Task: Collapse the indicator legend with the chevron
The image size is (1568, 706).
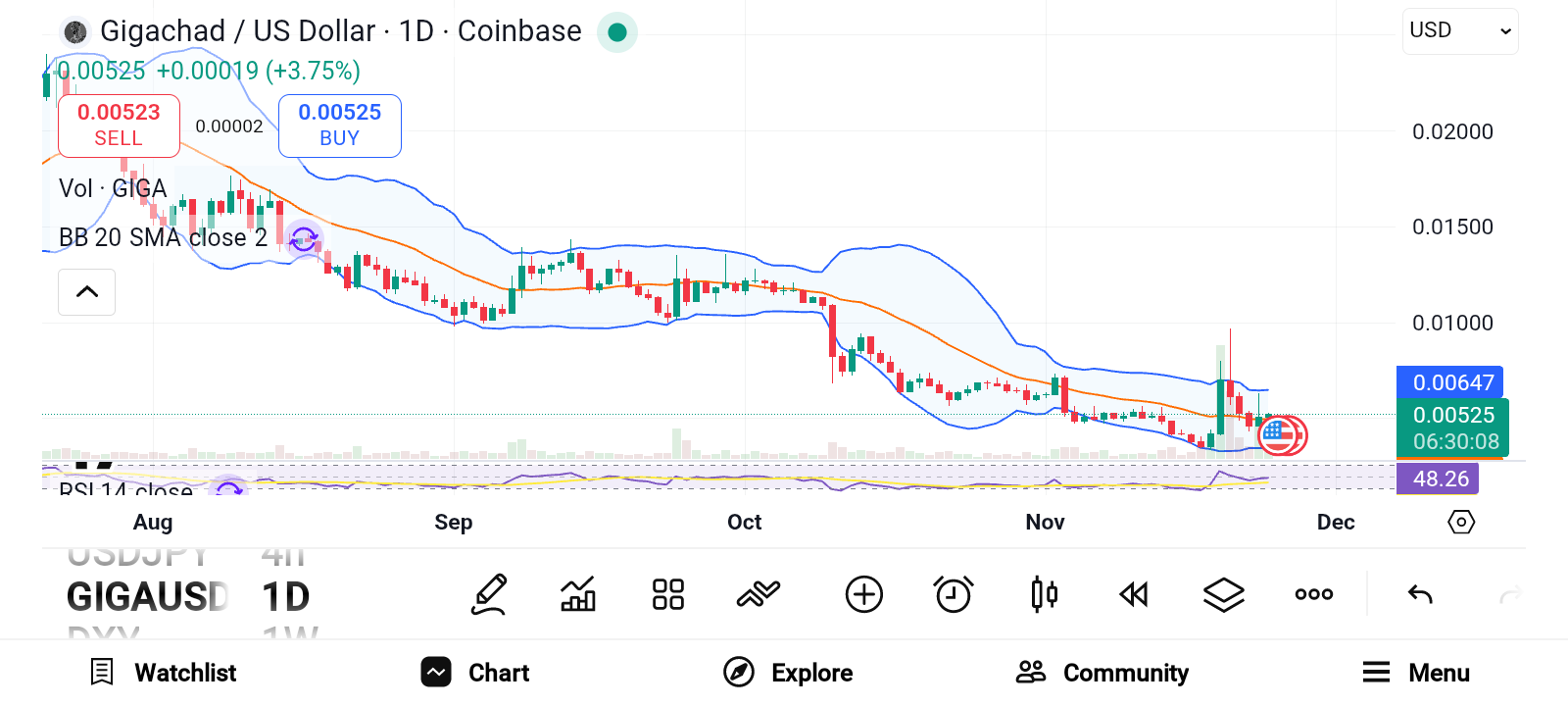Action: click(87, 292)
